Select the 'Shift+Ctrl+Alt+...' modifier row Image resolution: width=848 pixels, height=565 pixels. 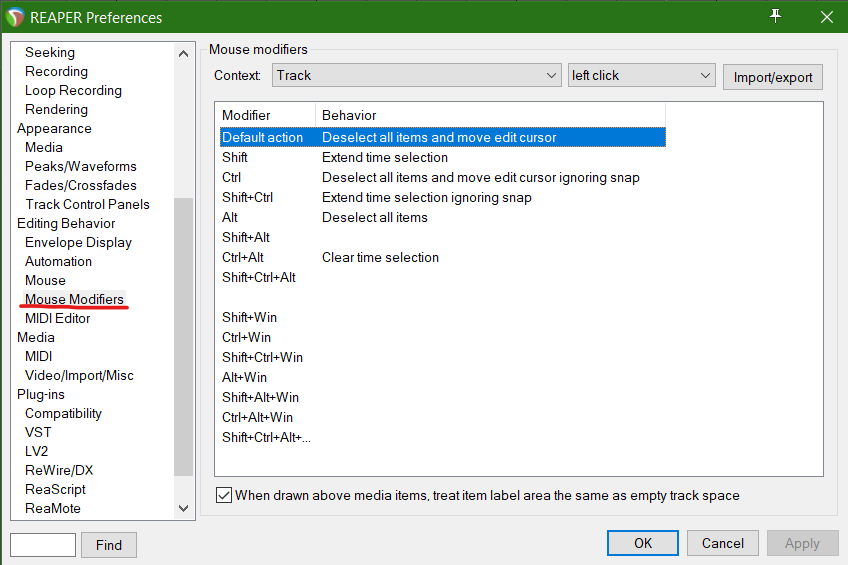442,437
